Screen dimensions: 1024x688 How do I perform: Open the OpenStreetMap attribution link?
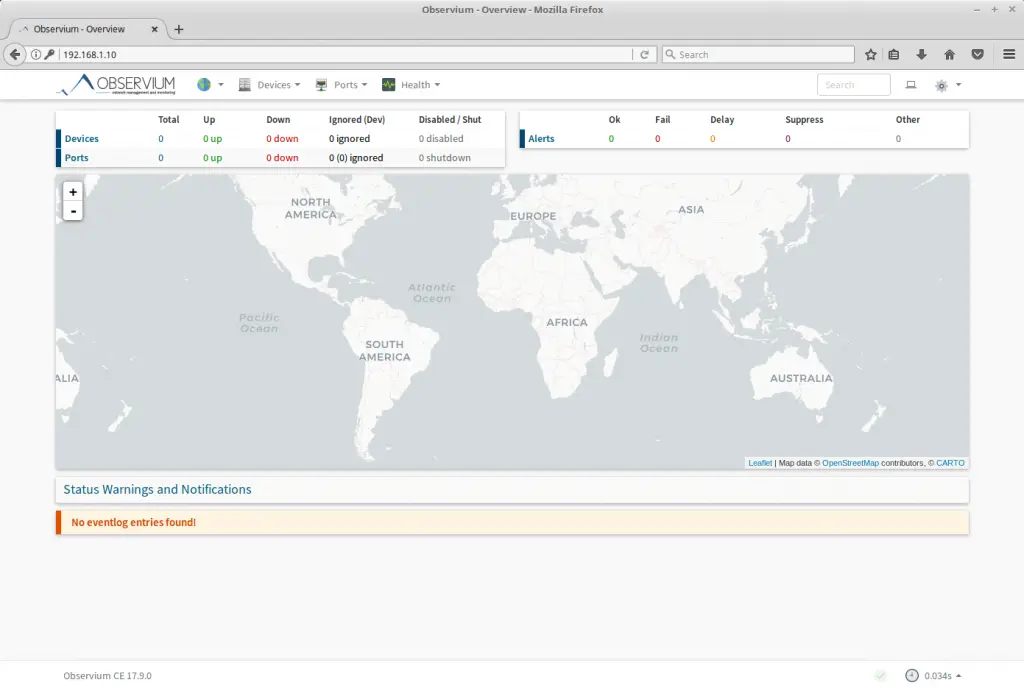pyautogui.click(x=850, y=463)
